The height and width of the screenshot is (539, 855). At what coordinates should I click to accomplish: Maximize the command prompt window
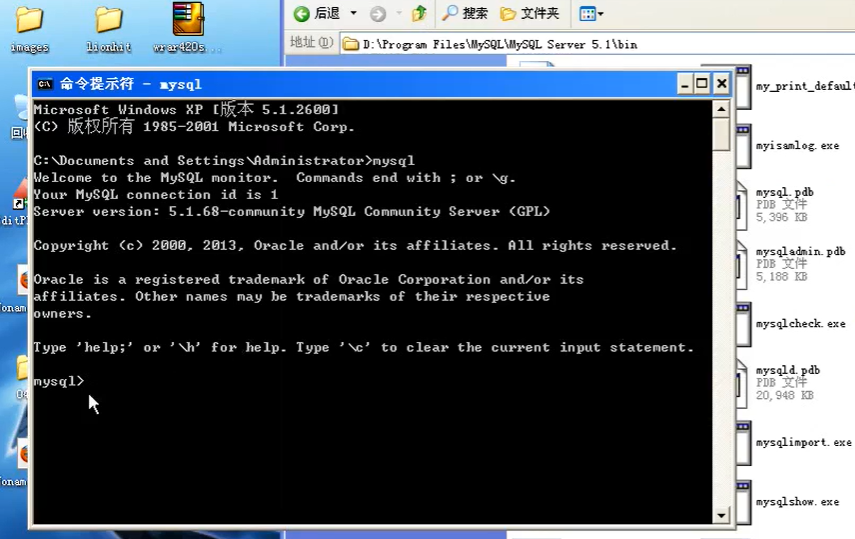point(702,84)
